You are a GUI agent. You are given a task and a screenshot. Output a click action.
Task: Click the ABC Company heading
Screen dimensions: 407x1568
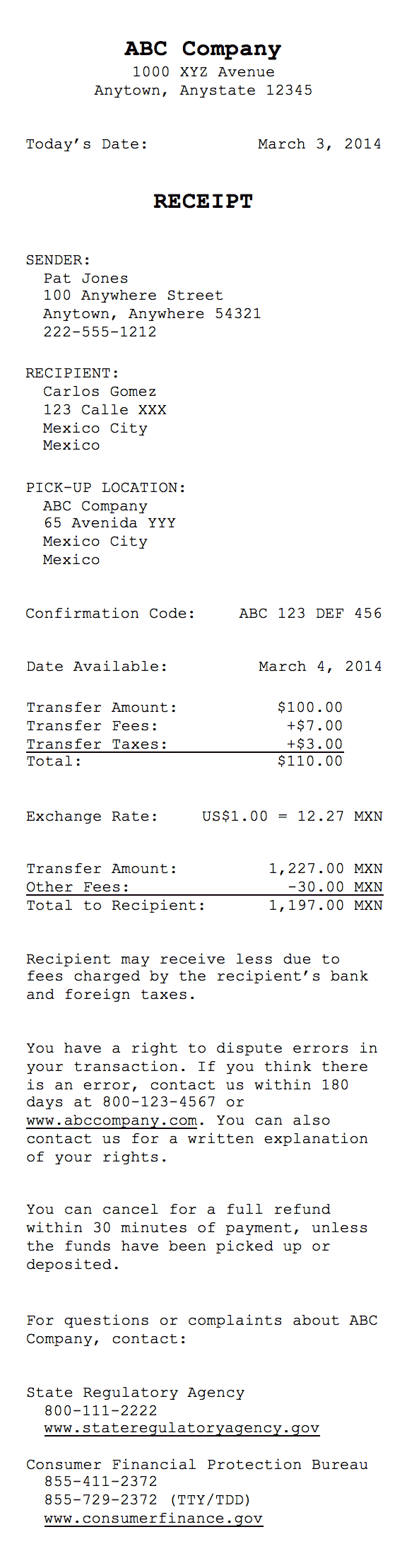[x=203, y=49]
